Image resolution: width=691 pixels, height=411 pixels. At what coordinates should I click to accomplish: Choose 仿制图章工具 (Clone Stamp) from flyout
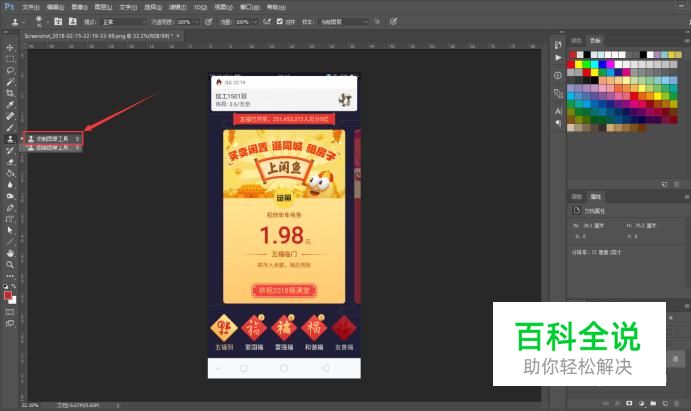pos(52,139)
